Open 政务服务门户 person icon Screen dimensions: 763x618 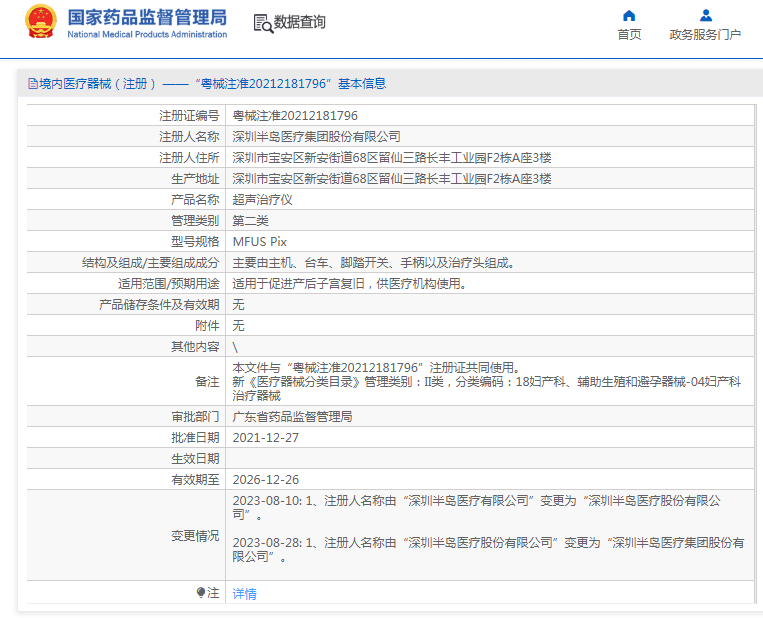point(706,16)
